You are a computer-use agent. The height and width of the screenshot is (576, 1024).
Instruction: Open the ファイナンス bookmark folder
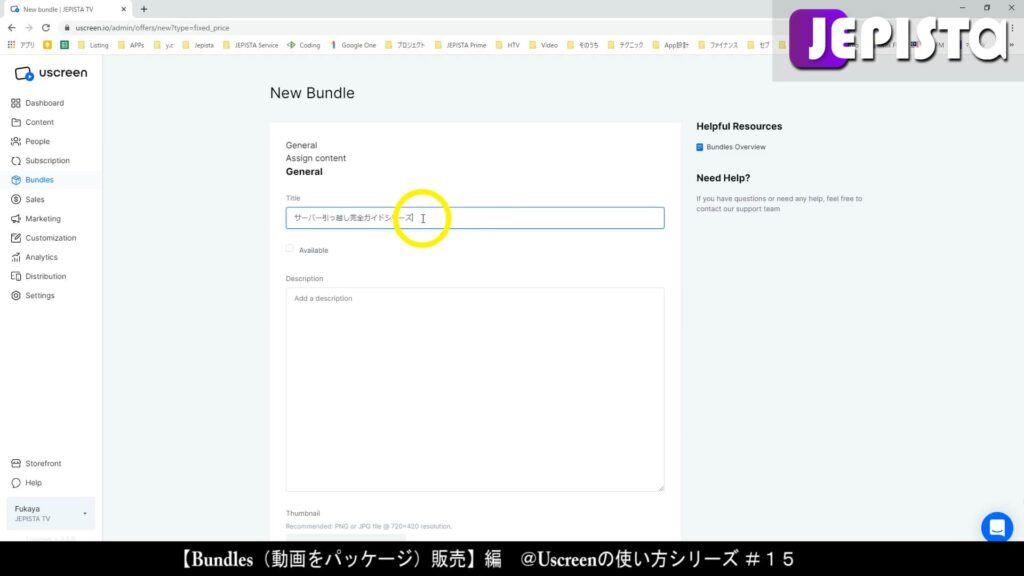pyautogui.click(x=718, y=45)
